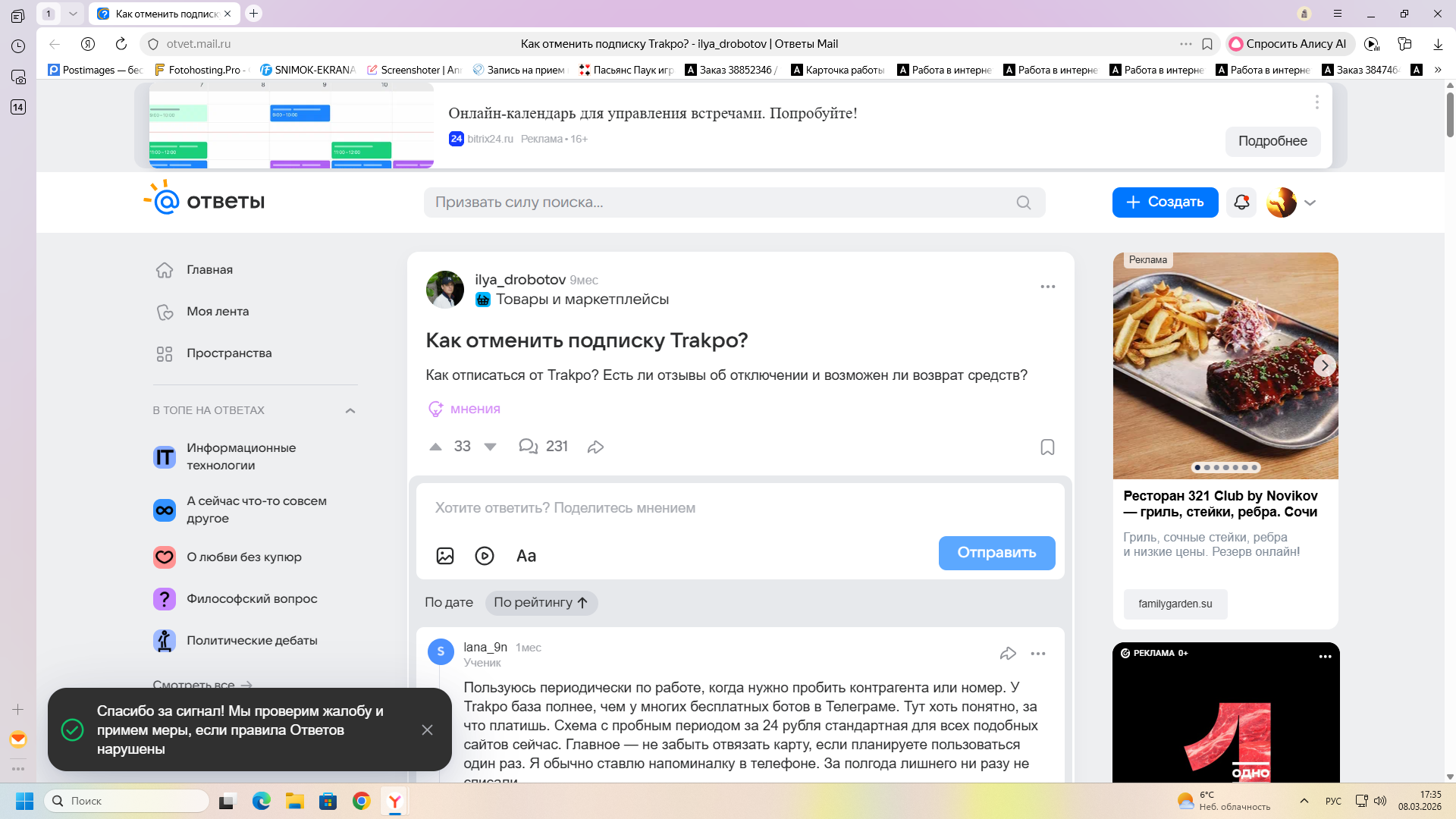
Task: Attach an image to the answer
Action: click(x=445, y=556)
